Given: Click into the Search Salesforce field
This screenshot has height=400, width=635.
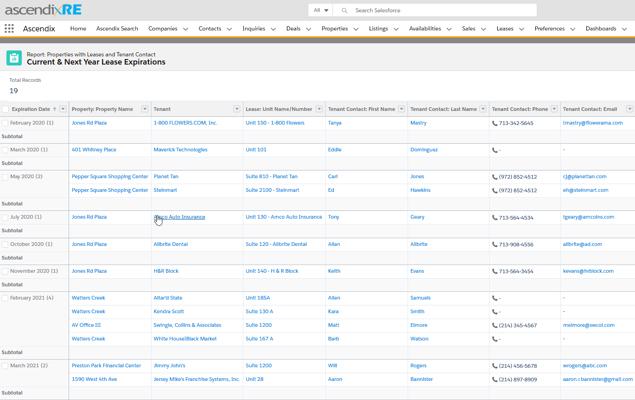Looking at the screenshot, I should click(x=440, y=10).
